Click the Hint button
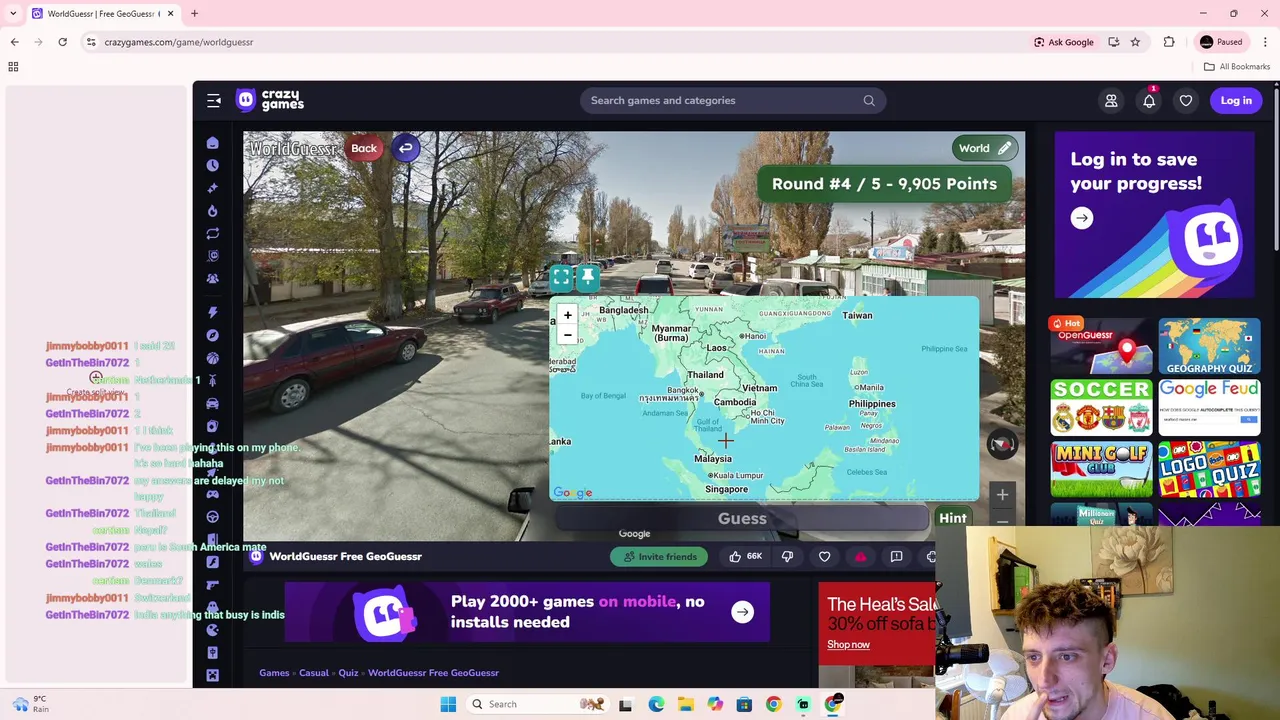Screen dimensions: 1280x720 pyautogui.click(x=952, y=518)
